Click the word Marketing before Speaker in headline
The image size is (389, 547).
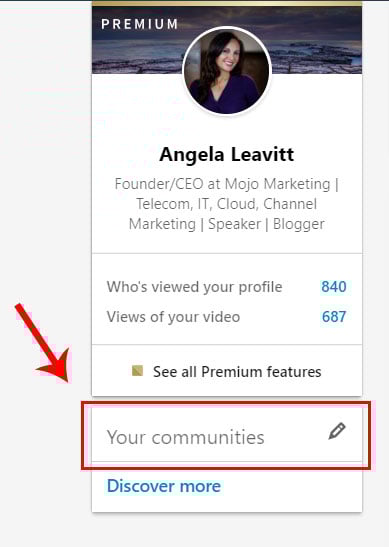(x=162, y=224)
